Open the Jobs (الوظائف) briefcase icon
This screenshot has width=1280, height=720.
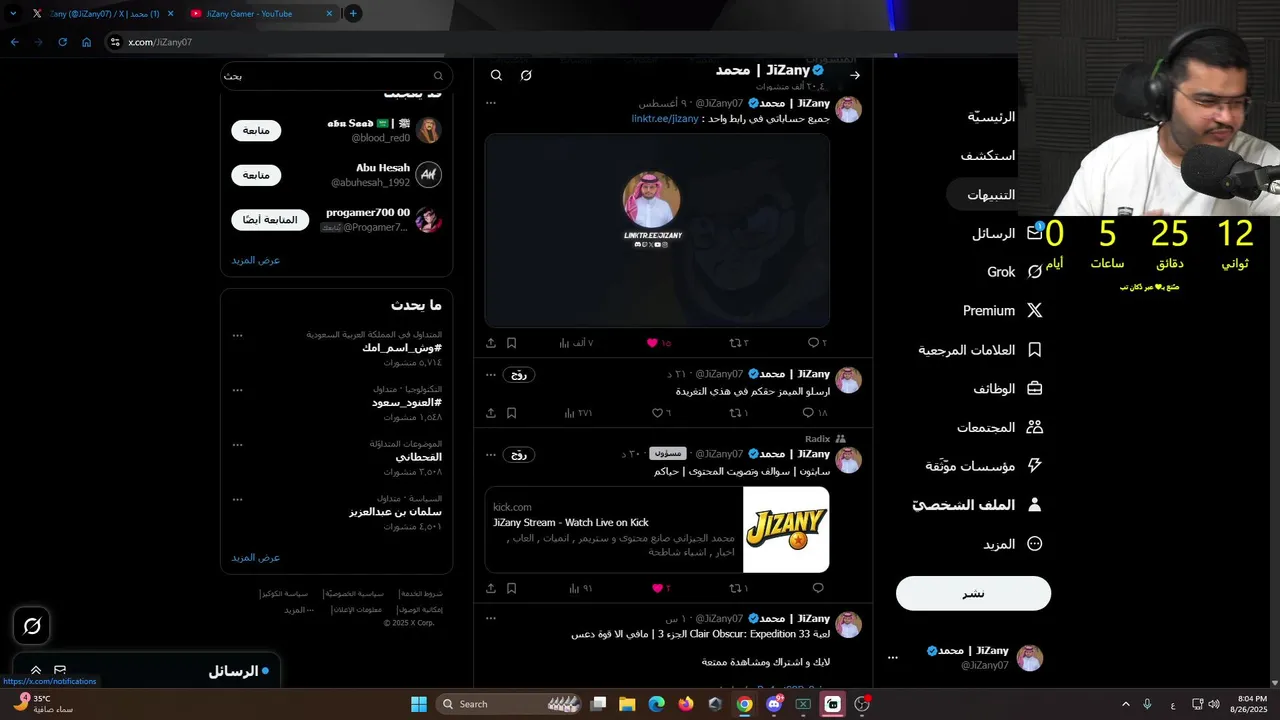pyautogui.click(x=1035, y=388)
